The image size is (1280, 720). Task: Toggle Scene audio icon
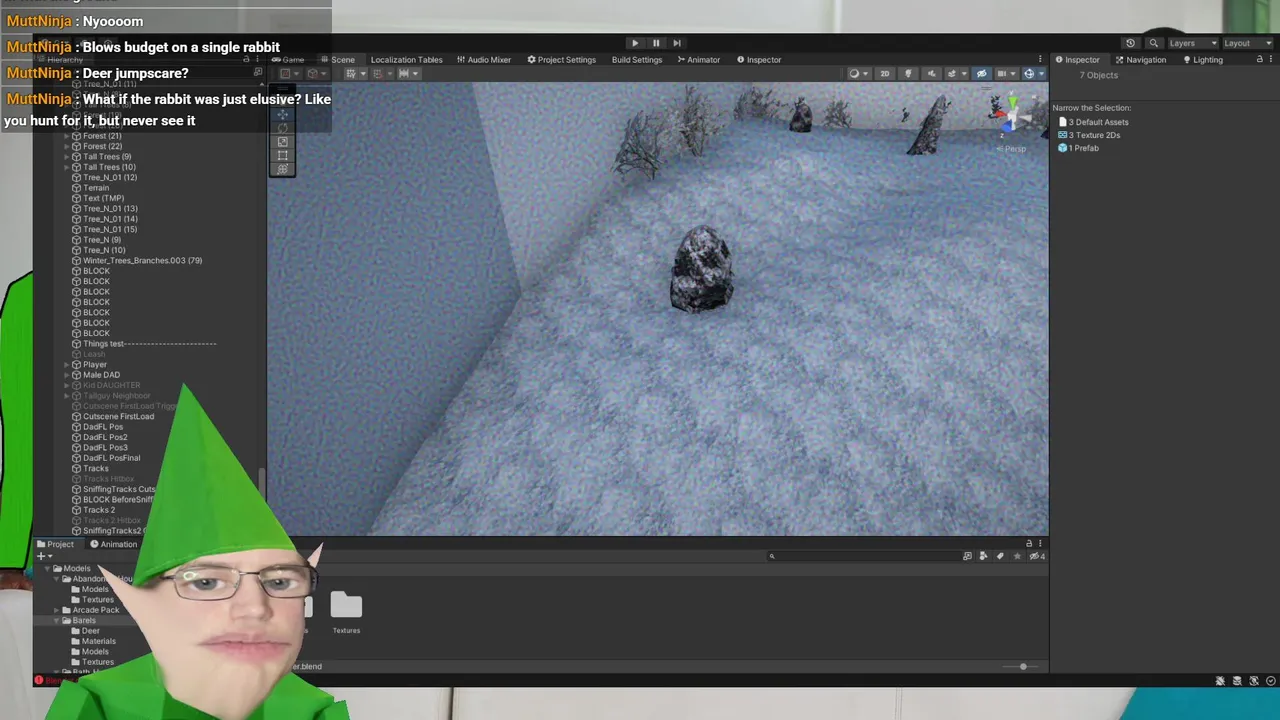(932, 74)
